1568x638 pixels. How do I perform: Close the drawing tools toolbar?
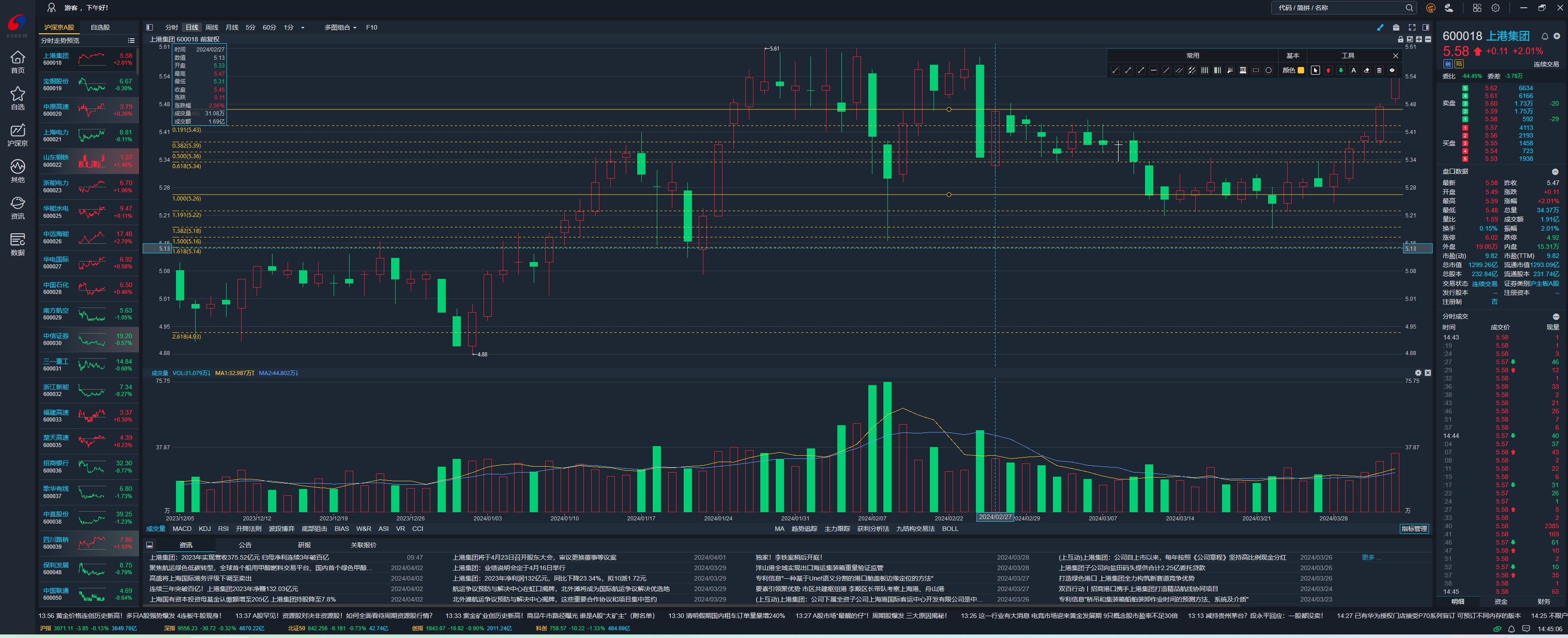pos(1396,56)
